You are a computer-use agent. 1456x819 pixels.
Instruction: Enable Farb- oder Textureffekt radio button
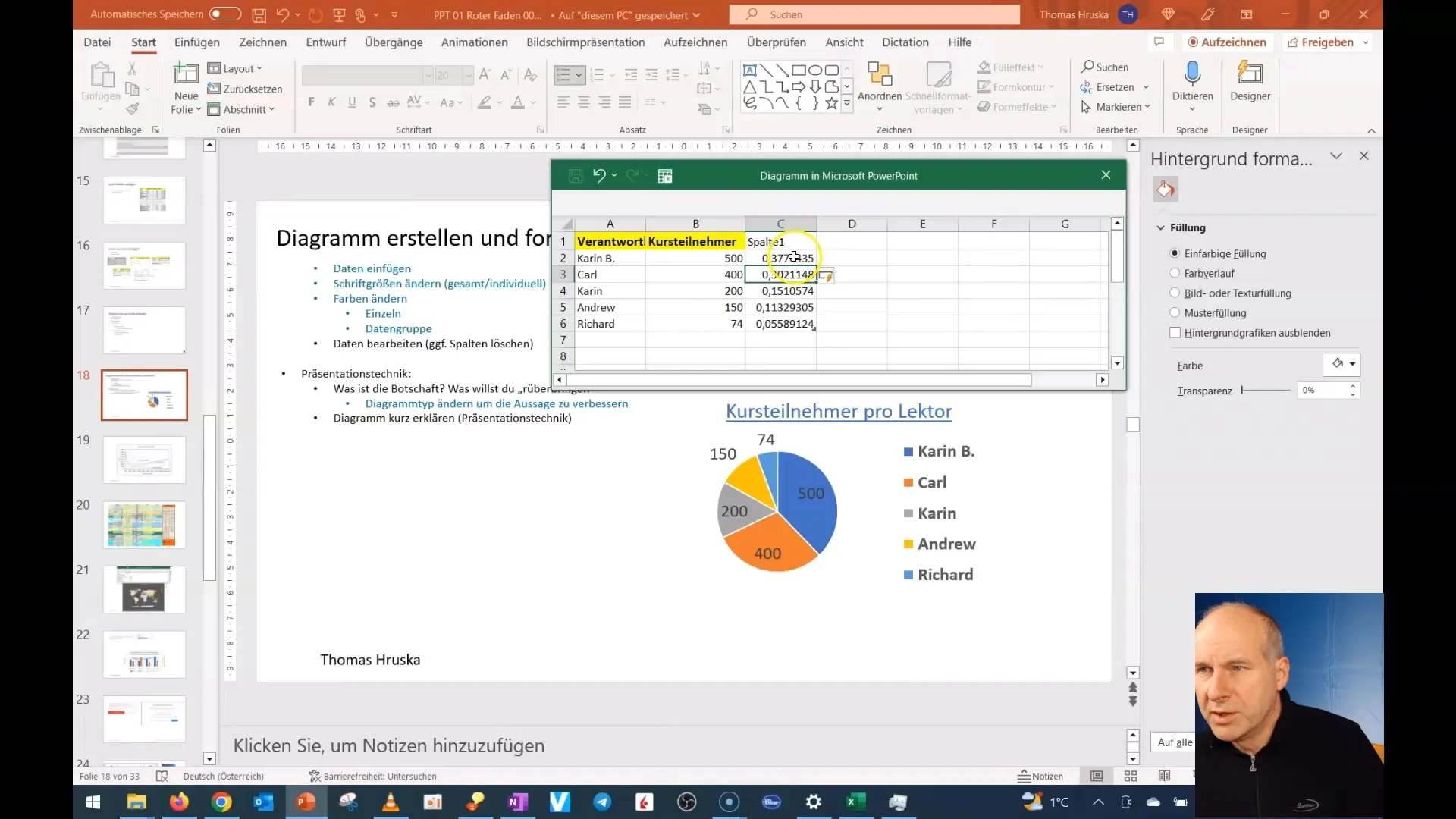coord(1175,293)
